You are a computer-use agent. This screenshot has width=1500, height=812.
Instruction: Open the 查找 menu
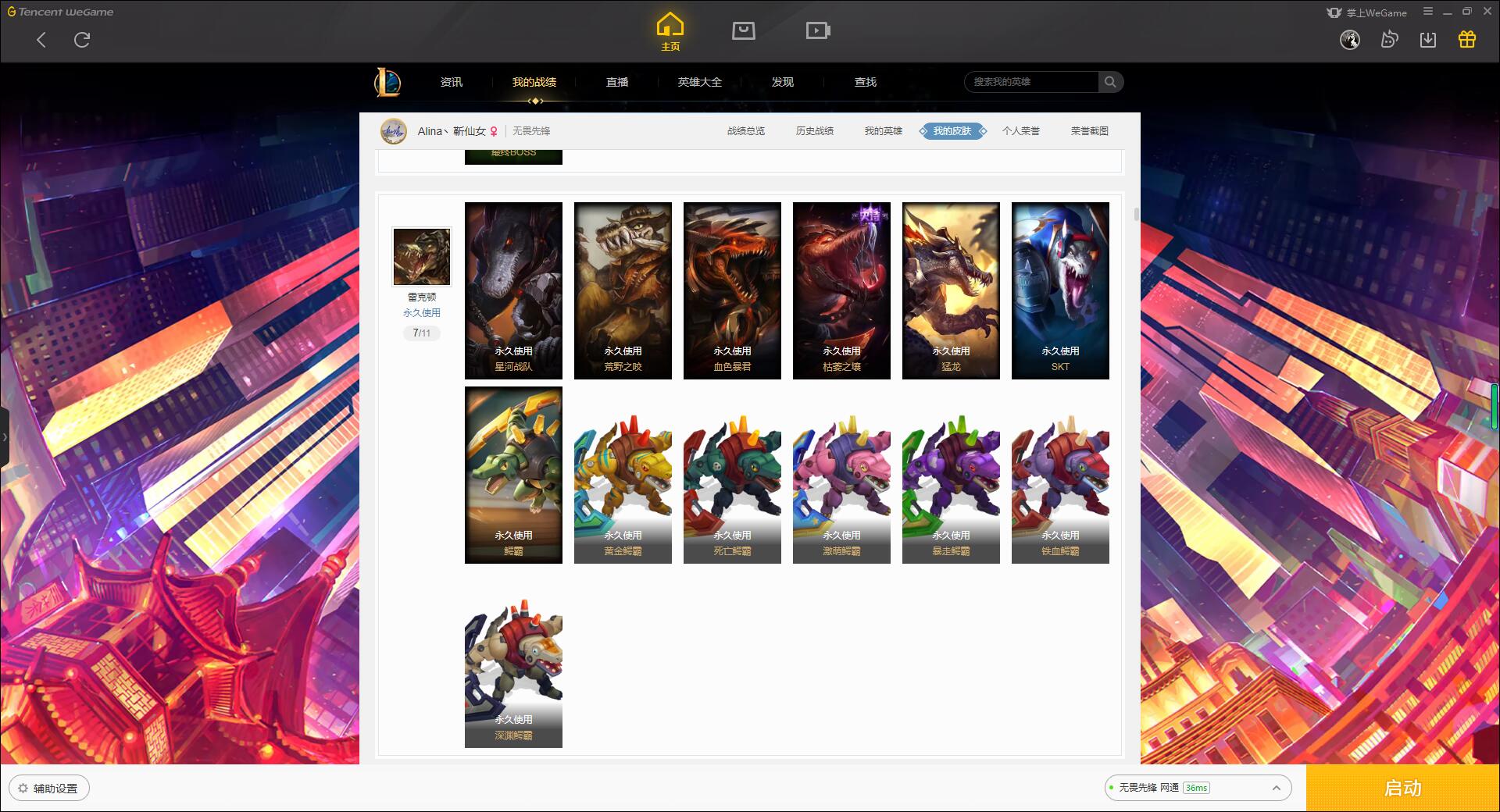pyautogui.click(x=866, y=82)
